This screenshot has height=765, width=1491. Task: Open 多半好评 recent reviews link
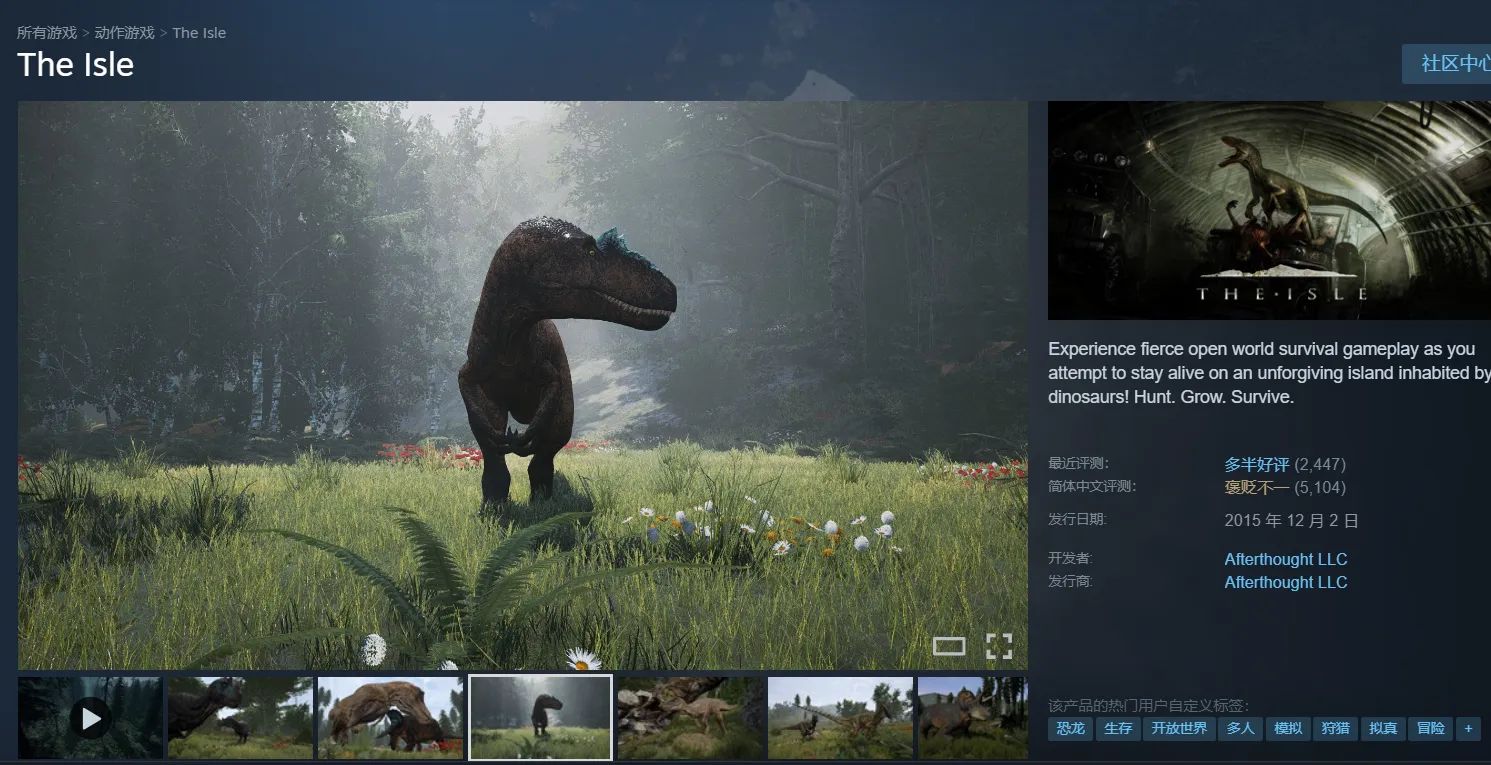[1257, 464]
